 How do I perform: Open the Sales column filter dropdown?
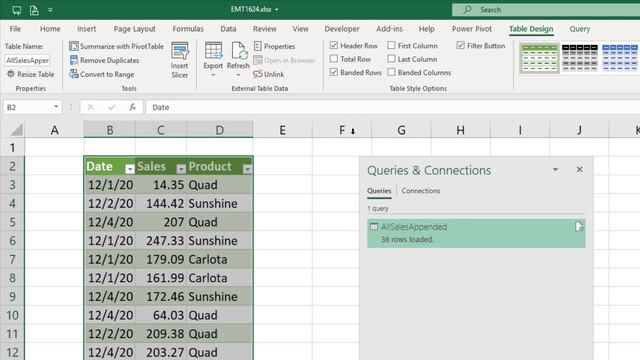pyautogui.click(x=181, y=169)
